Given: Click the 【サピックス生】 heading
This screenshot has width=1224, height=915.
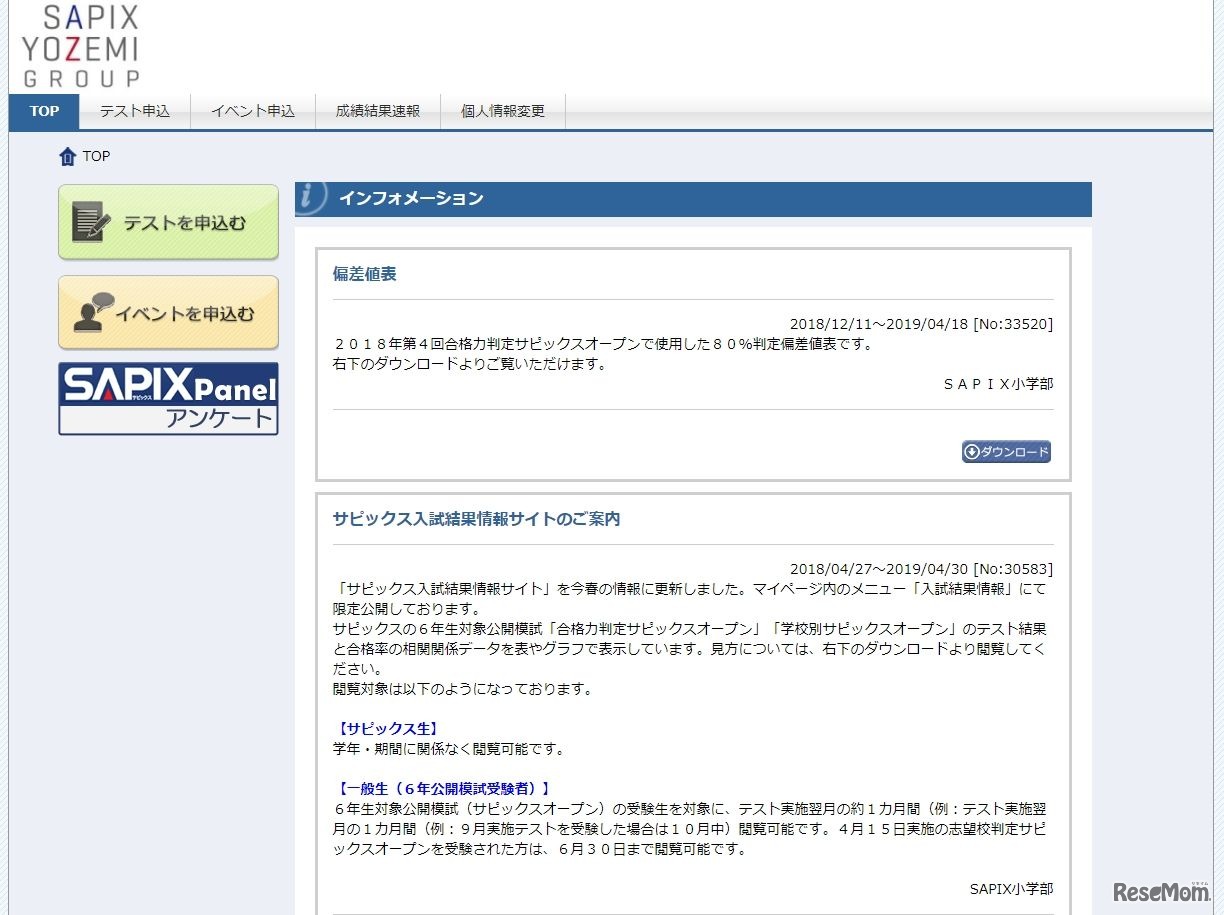Looking at the screenshot, I should pyautogui.click(x=388, y=728).
